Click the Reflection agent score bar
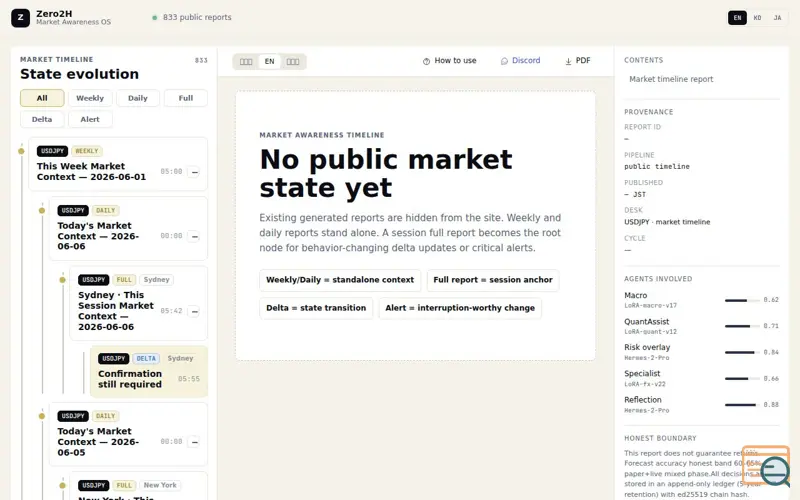 (740, 405)
